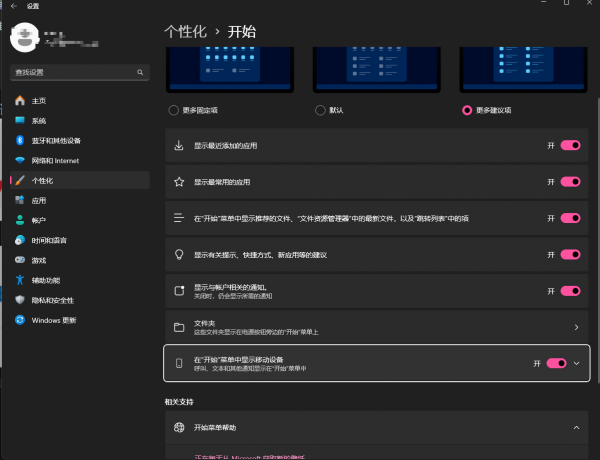Open 应用 settings category
This screenshot has height=460, width=600.
(x=80, y=200)
